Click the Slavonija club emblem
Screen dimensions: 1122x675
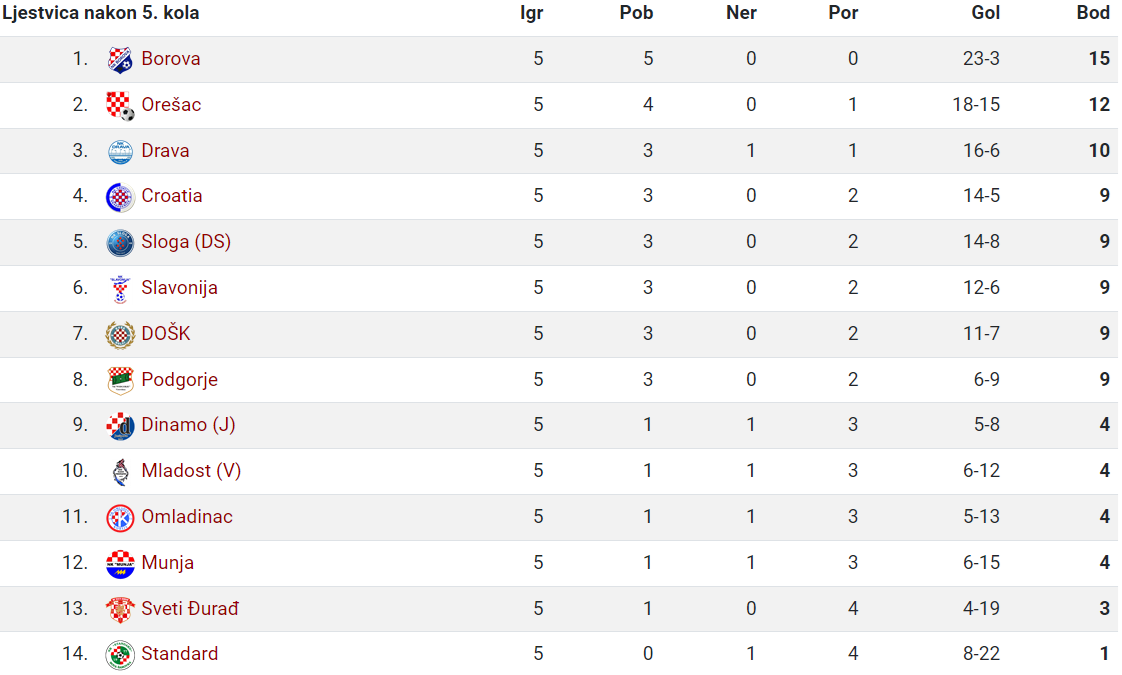[119, 288]
